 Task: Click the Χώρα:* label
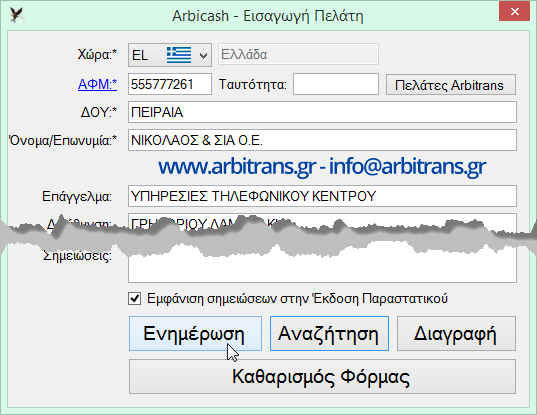pyautogui.click(x=97, y=54)
